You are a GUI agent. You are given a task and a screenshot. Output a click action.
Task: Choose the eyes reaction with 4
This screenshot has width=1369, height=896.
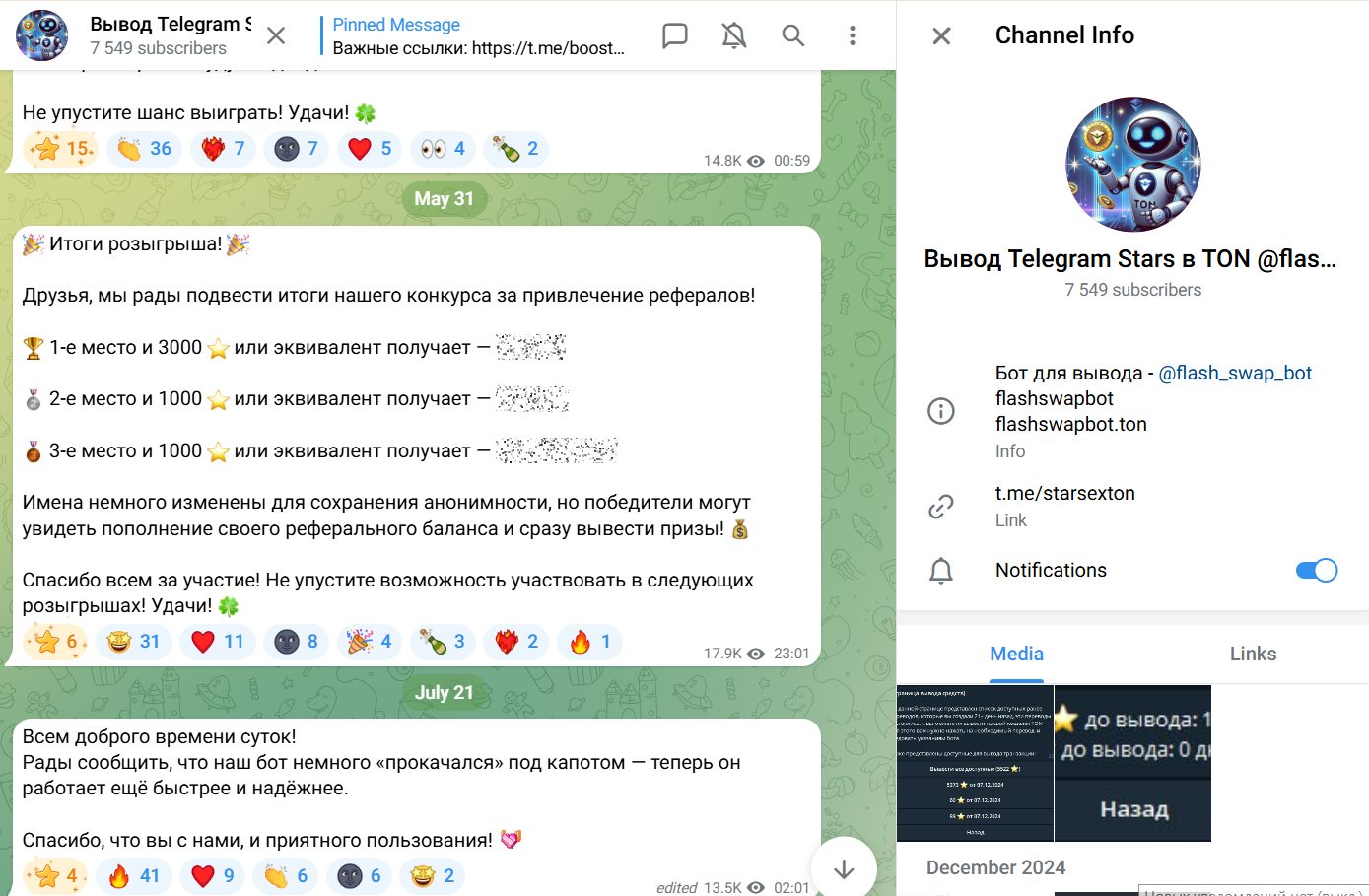click(x=443, y=149)
